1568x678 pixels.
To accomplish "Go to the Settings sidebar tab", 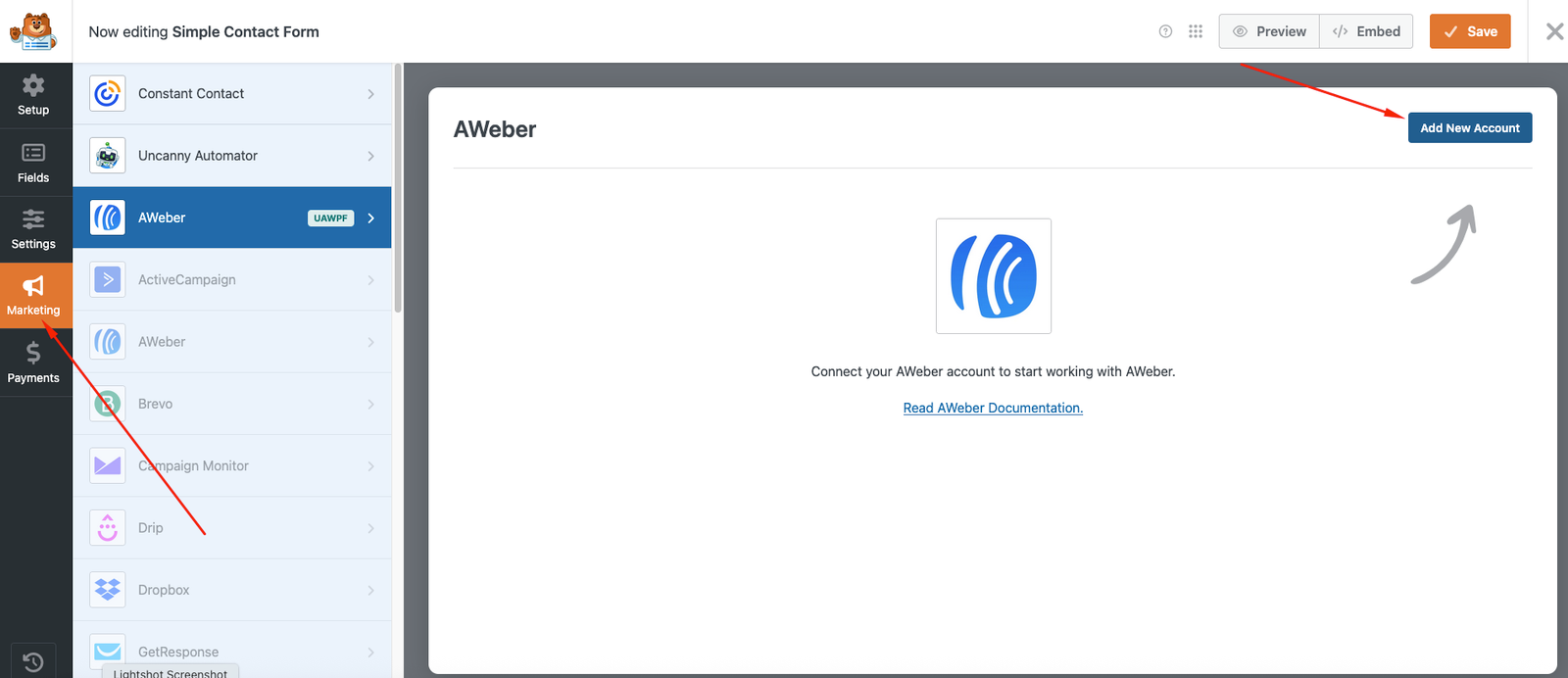I will tap(33, 229).
